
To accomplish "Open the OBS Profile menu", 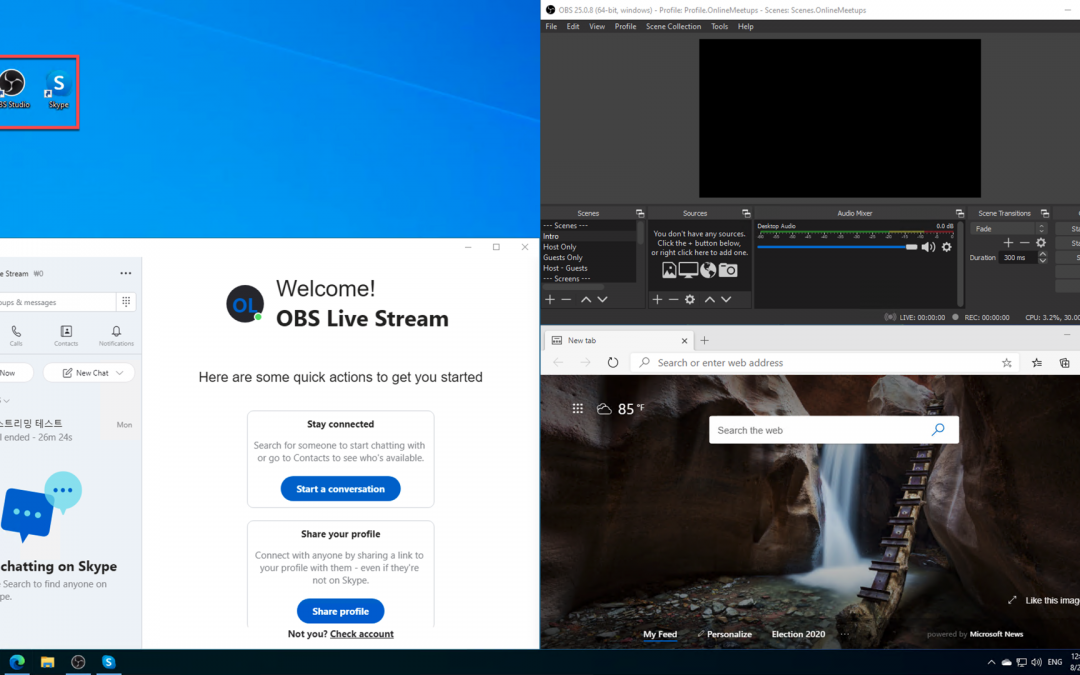I will 625,26.
